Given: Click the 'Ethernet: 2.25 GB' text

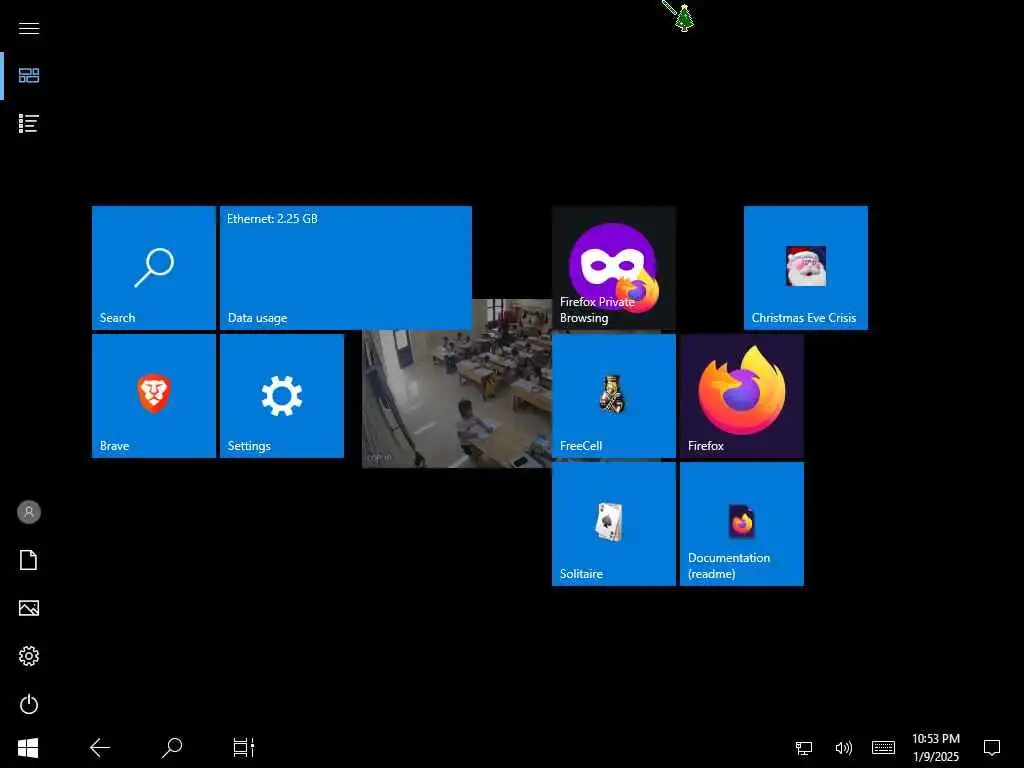Looking at the screenshot, I should (272, 219).
